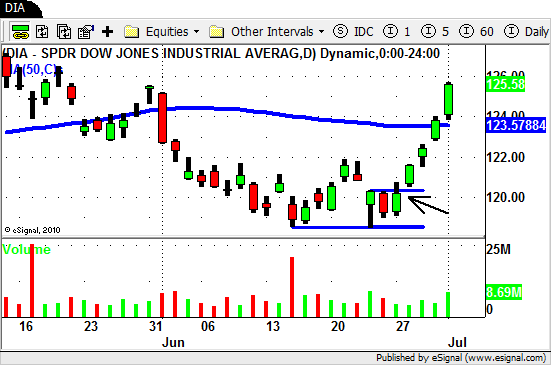This screenshot has width=551, height=365.
Task: Click the date label 27 on time axis
Action: (403, 326)
